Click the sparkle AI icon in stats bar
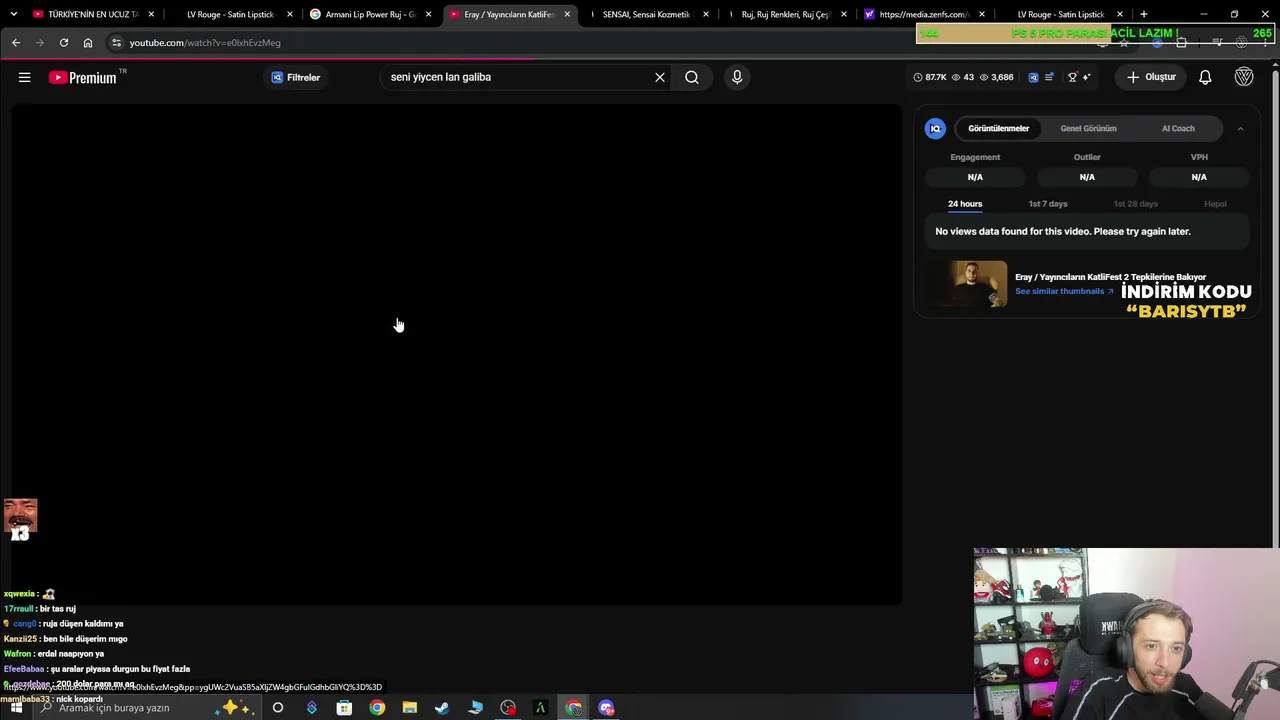 coord(1087,77)
